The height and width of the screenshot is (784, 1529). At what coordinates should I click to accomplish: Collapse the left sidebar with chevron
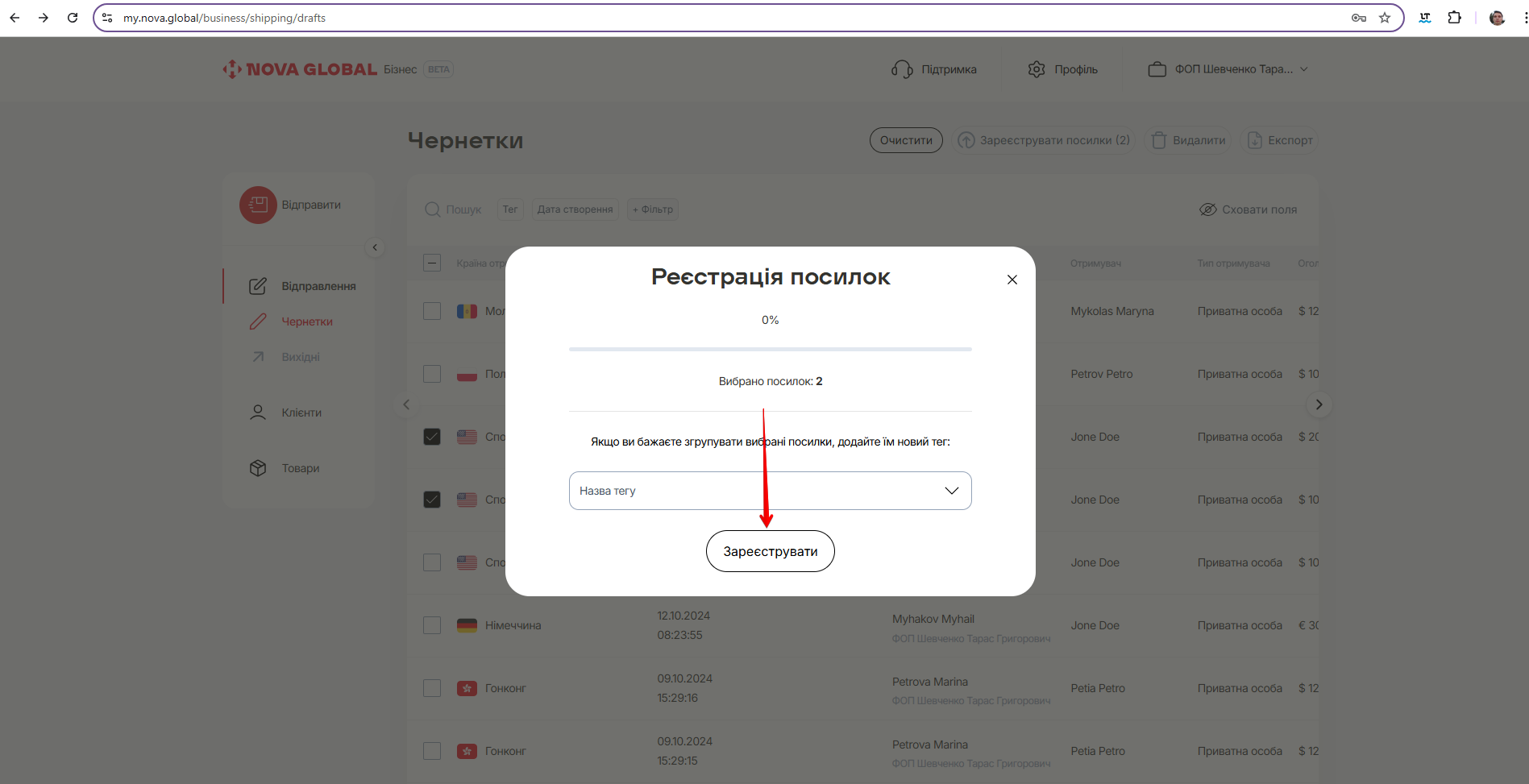(375, 247)
